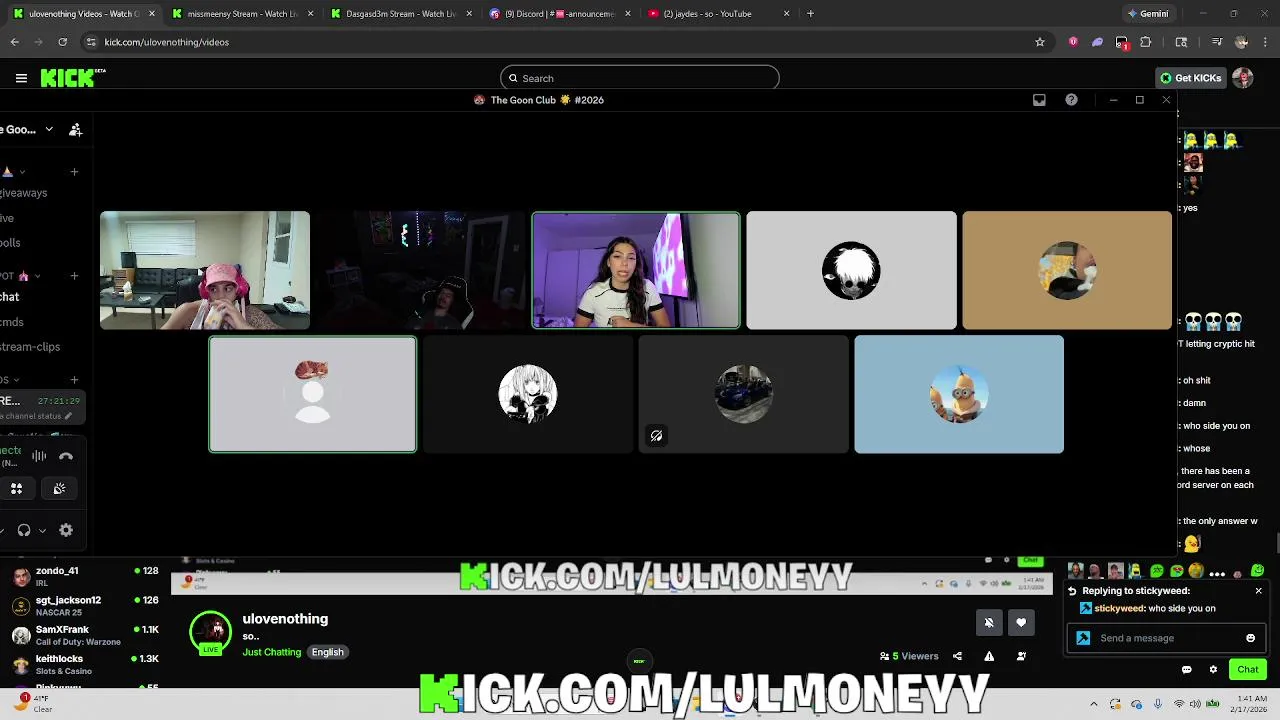Bookmark this page with star icon
This screenshot has width=1280, height=720.
[1040, 42]
